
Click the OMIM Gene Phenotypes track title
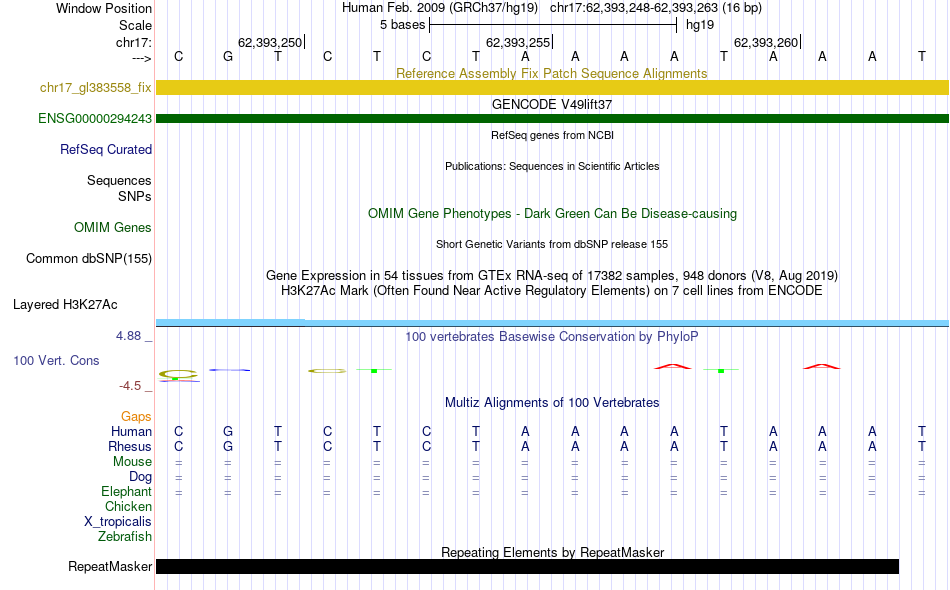552,213
